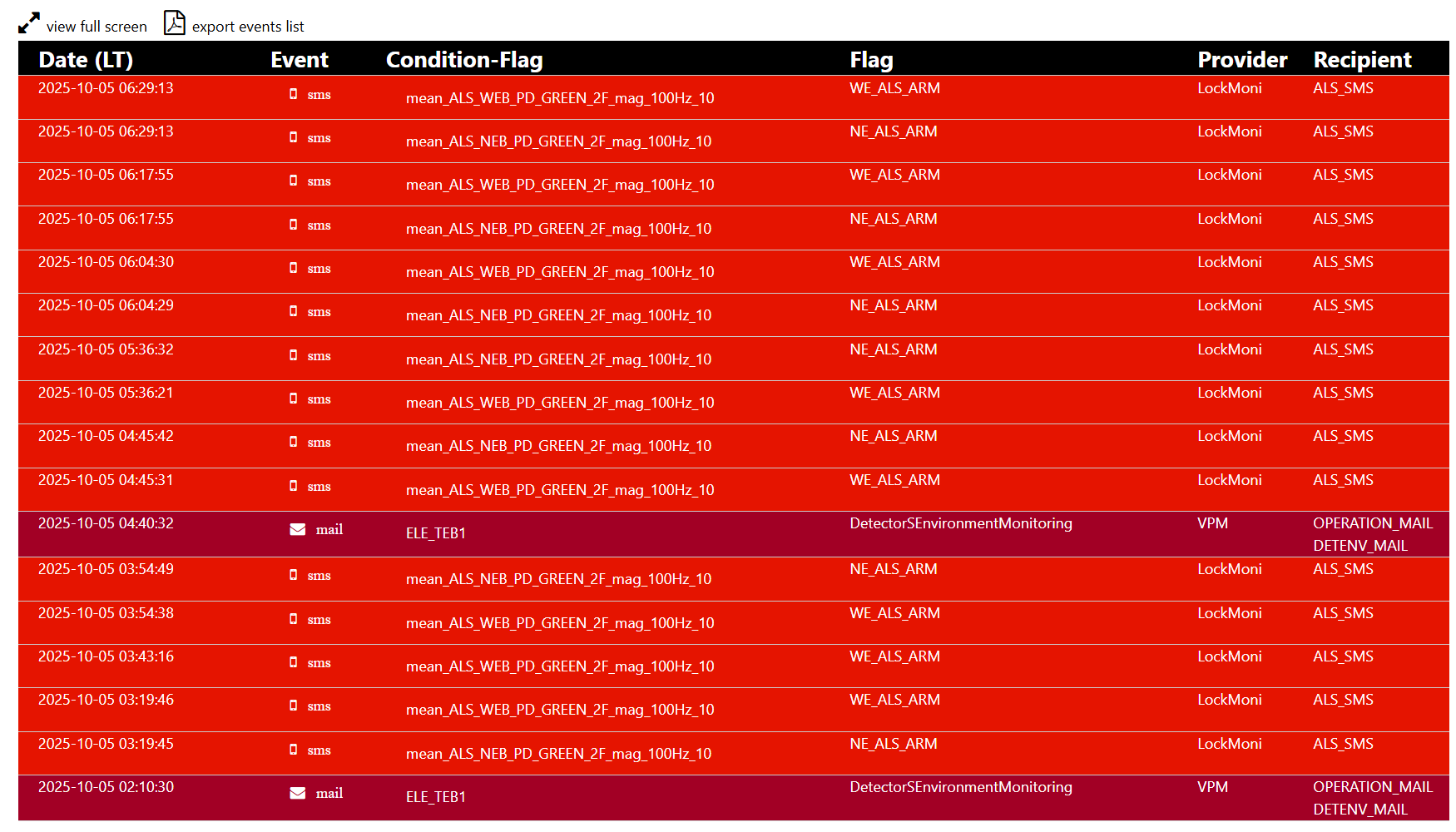Sort by the Date (LT) column header

point(86,60)
